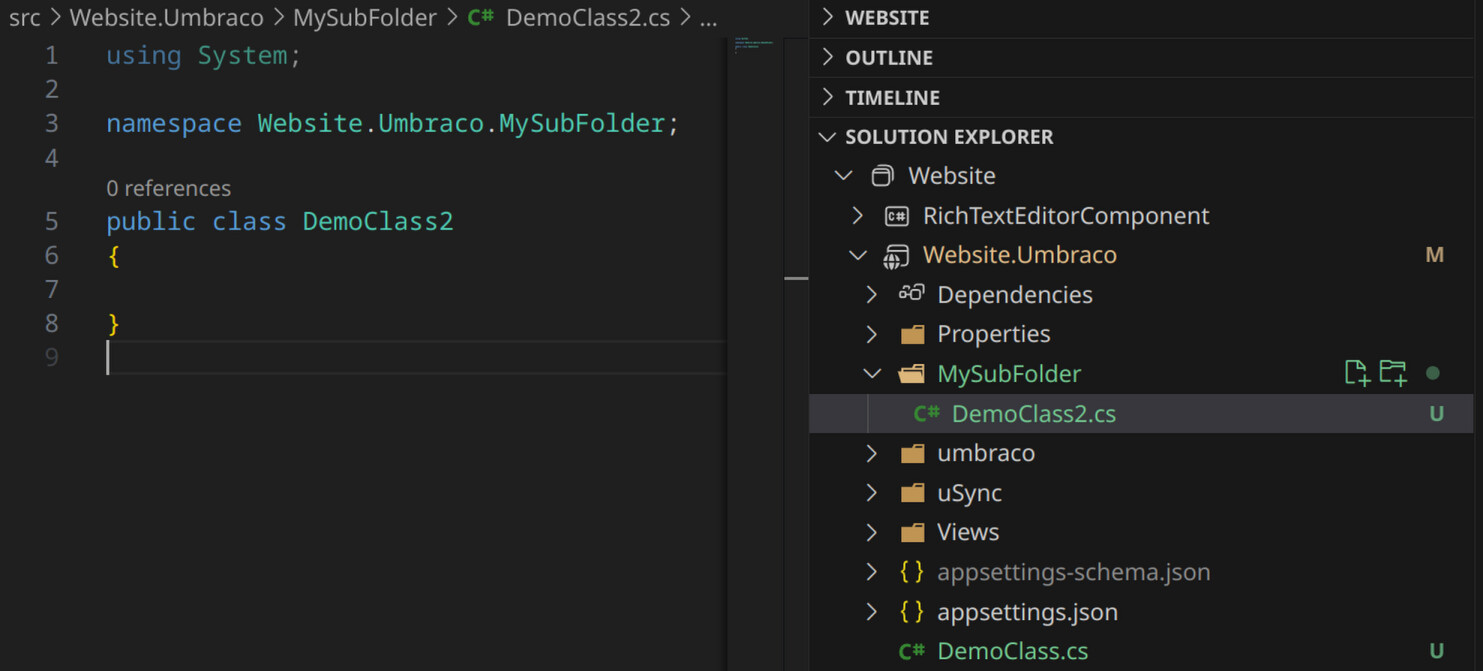This screenshot has width=1483, height=671.
Task: Expand the OUTLINE panel section
Action: [827, 57]
